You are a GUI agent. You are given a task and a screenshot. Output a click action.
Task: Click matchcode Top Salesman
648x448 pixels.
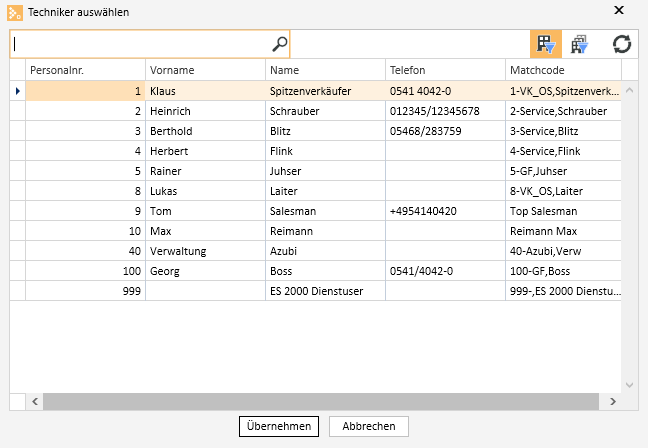[x=563, y=211]
